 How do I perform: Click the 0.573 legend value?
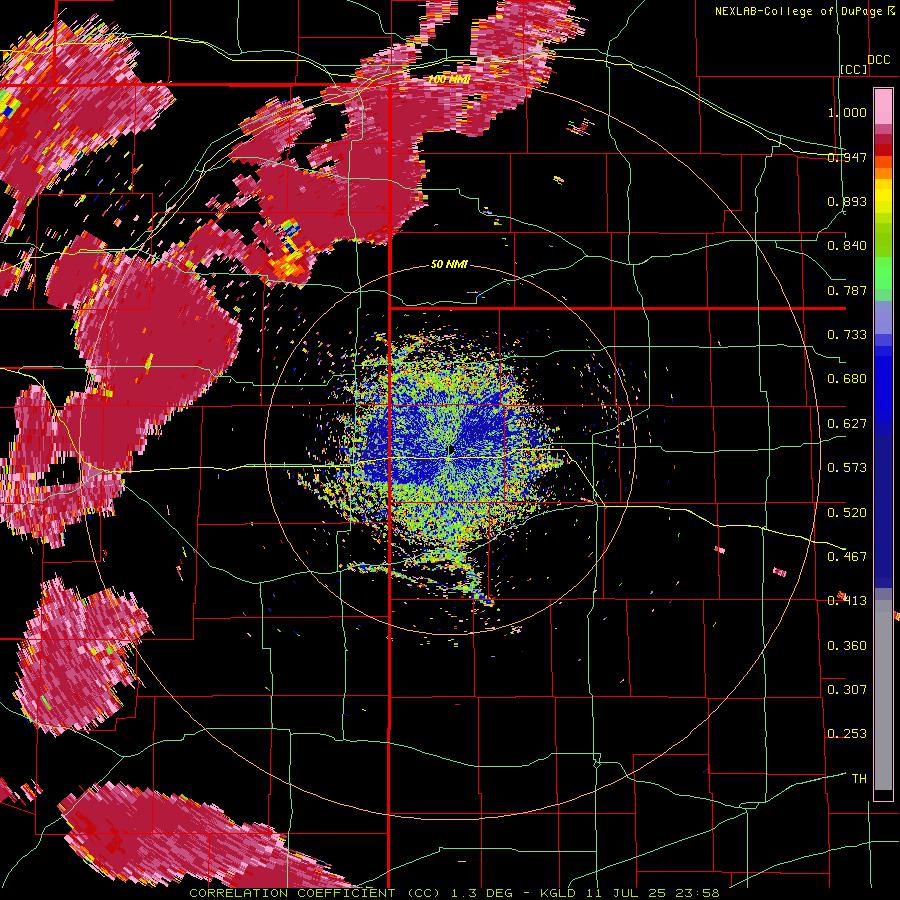847,468
